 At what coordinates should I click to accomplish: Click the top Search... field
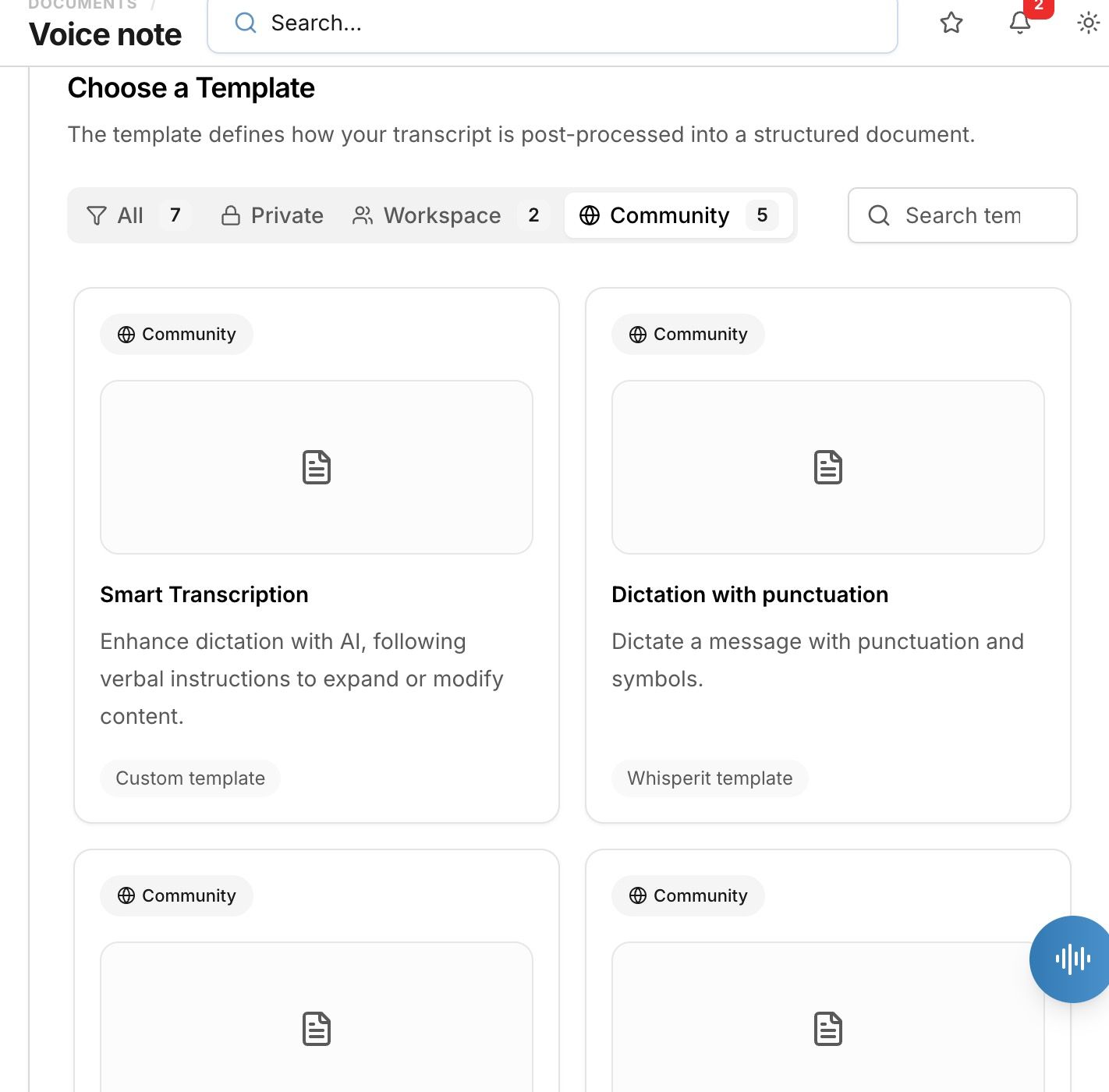[x=552, y=23]
